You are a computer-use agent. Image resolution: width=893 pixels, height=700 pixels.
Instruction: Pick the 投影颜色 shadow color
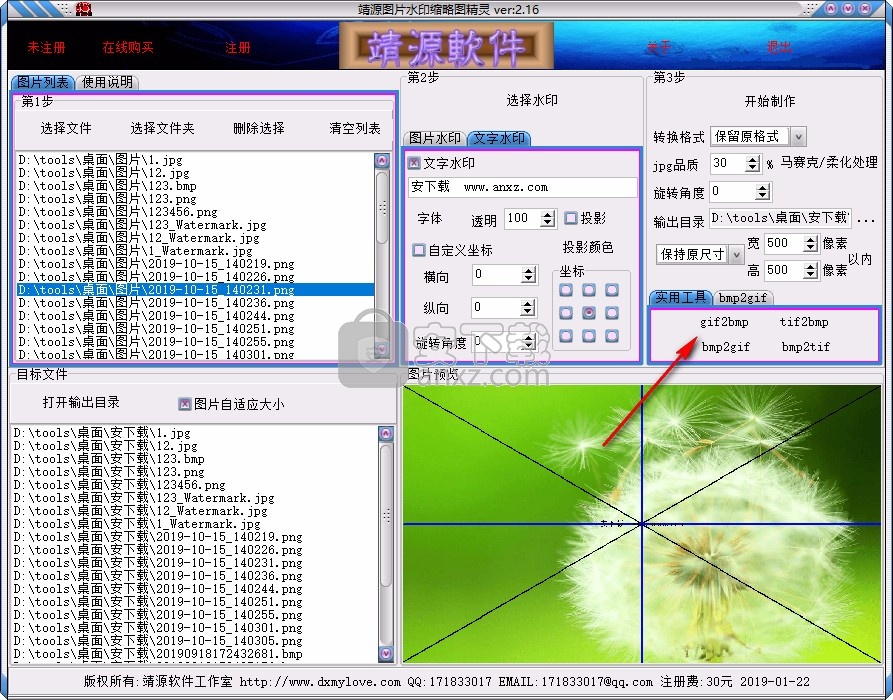(588, 247)
